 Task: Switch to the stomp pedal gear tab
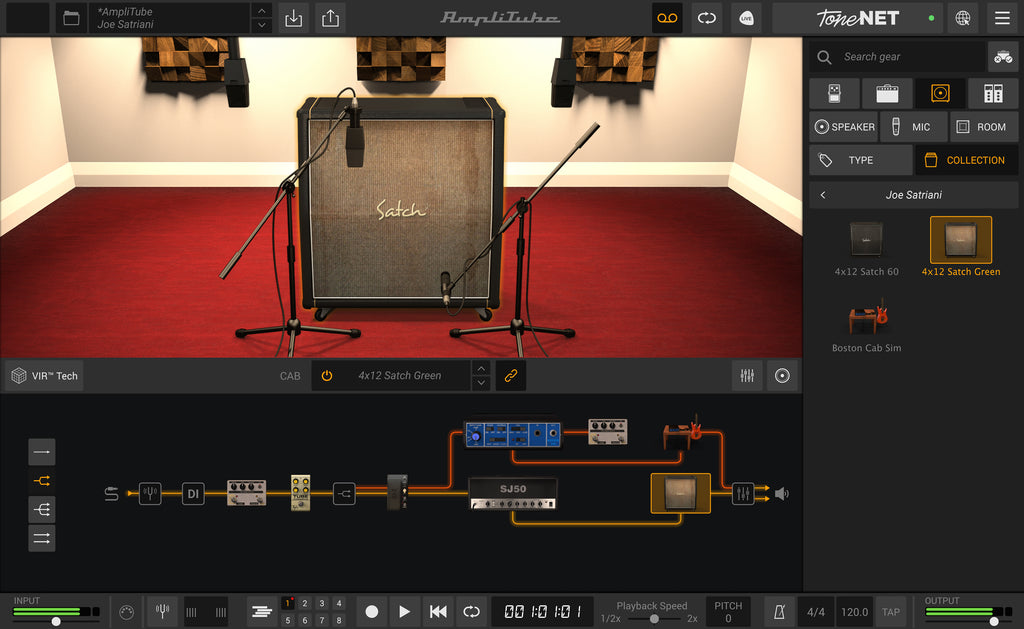834,93
